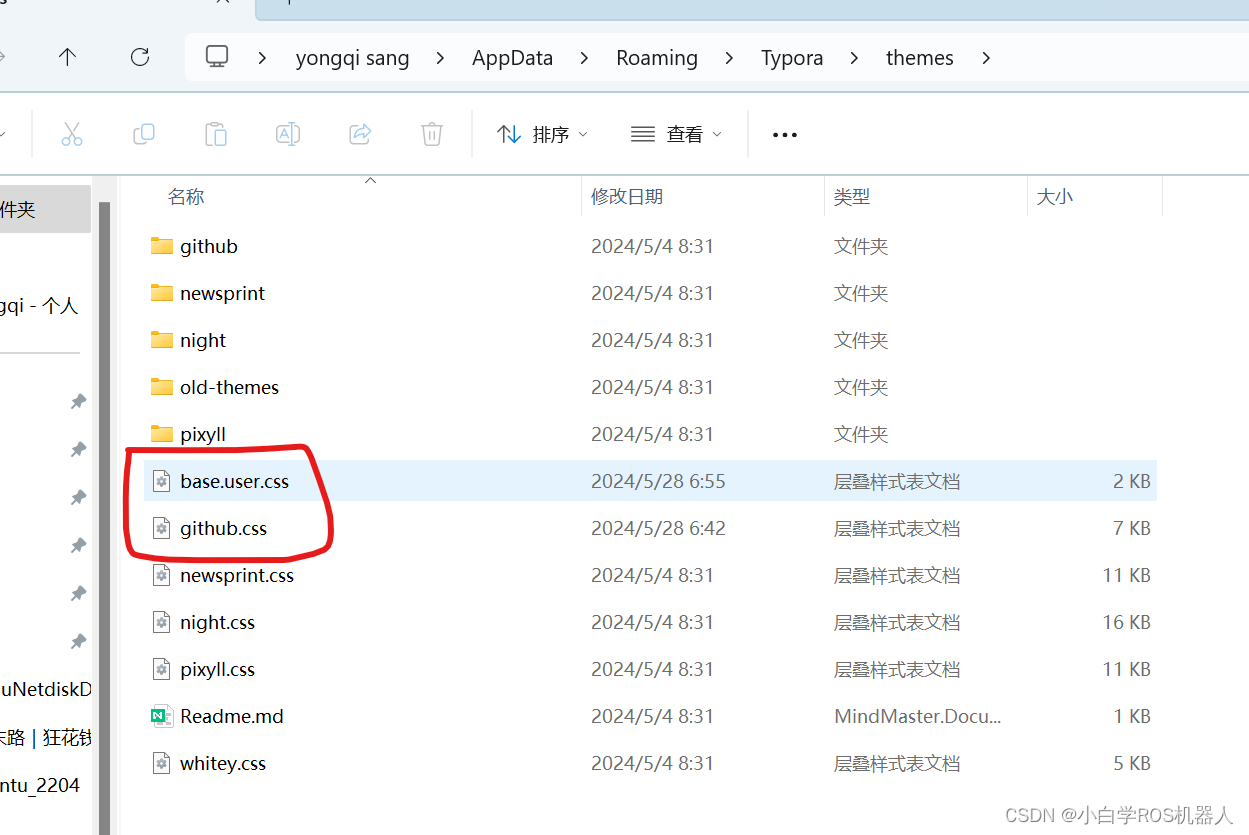The image size is (1249, 835).
Task: Select the night folder icon
Action: click(x=162, y=340)
